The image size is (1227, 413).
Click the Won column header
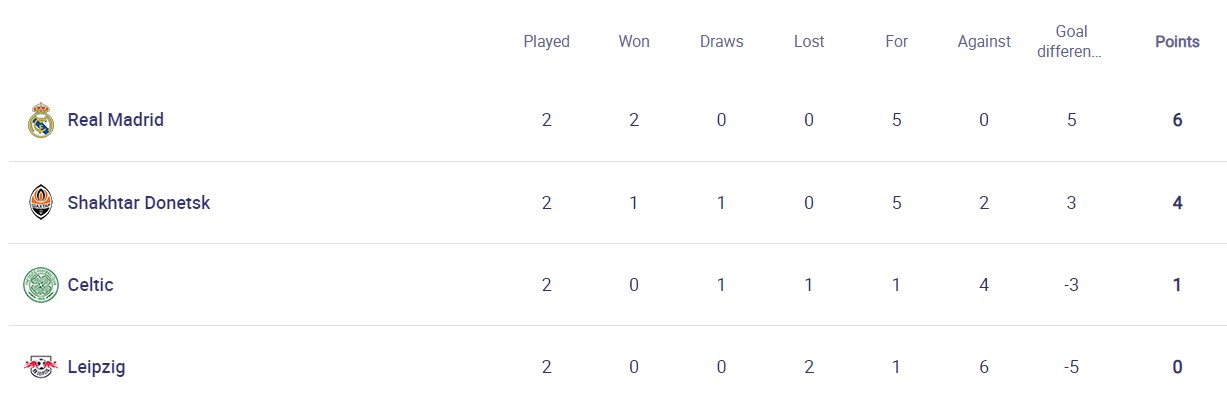pyautogui.click(x=634, y=42)
